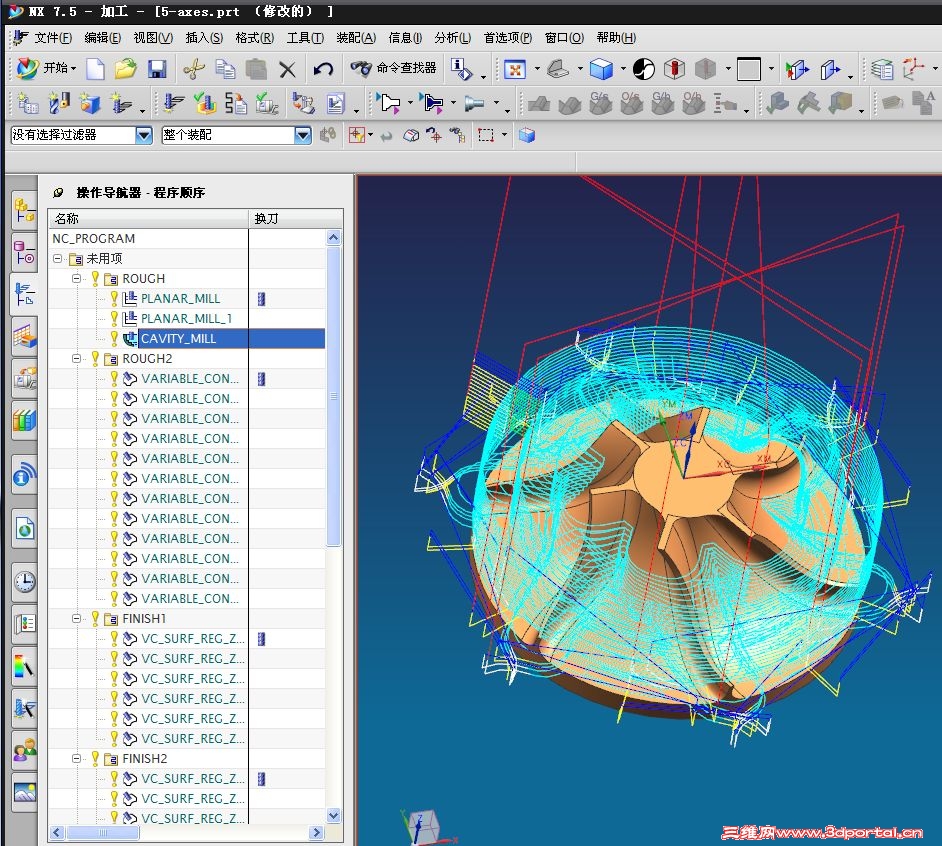The height and width of the screenshot is (846, 942).
Task: Select the PLANAR_MILL_1 operation
Action: (186, 318)
